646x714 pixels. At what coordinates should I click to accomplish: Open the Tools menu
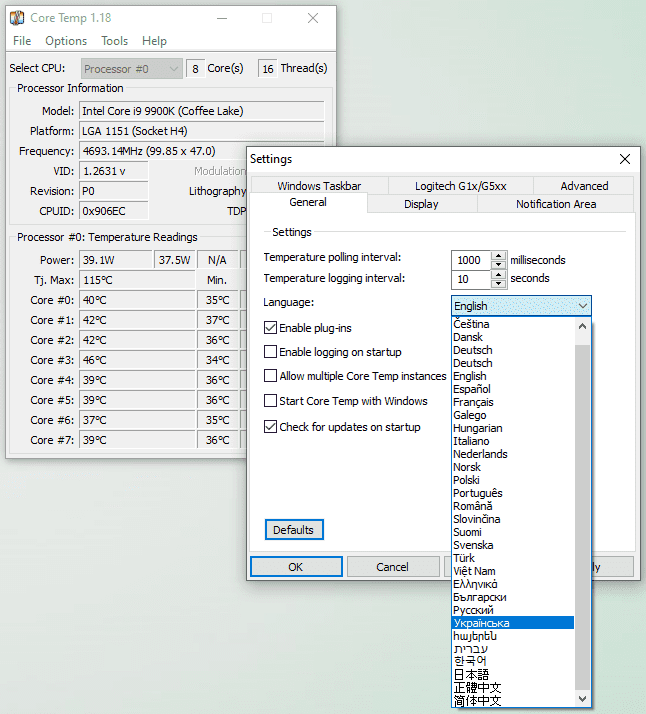point(114,41)
